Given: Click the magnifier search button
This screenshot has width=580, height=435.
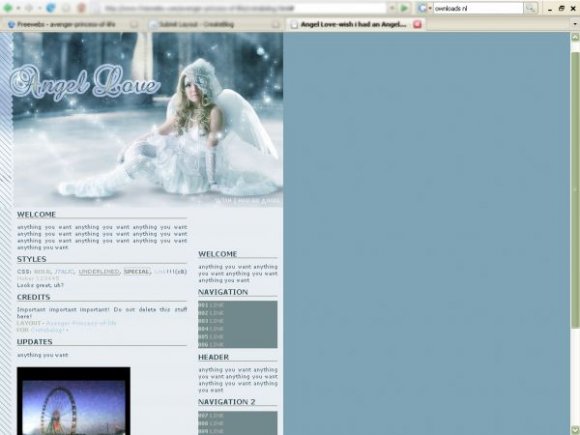Looking at the screenshot, I should pos(531,8).
